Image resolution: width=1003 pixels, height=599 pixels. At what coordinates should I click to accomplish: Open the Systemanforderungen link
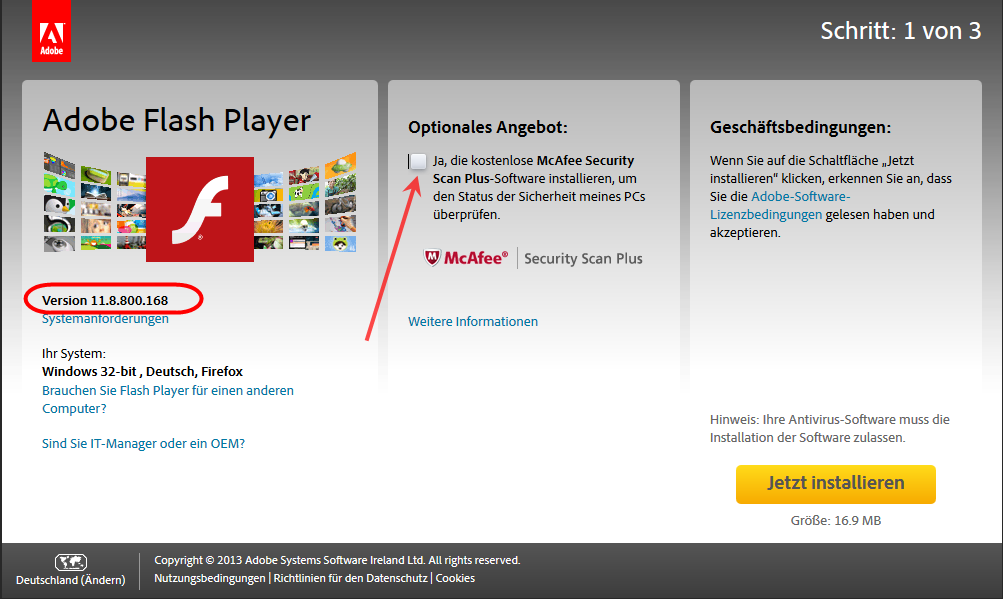coord(106,319)
